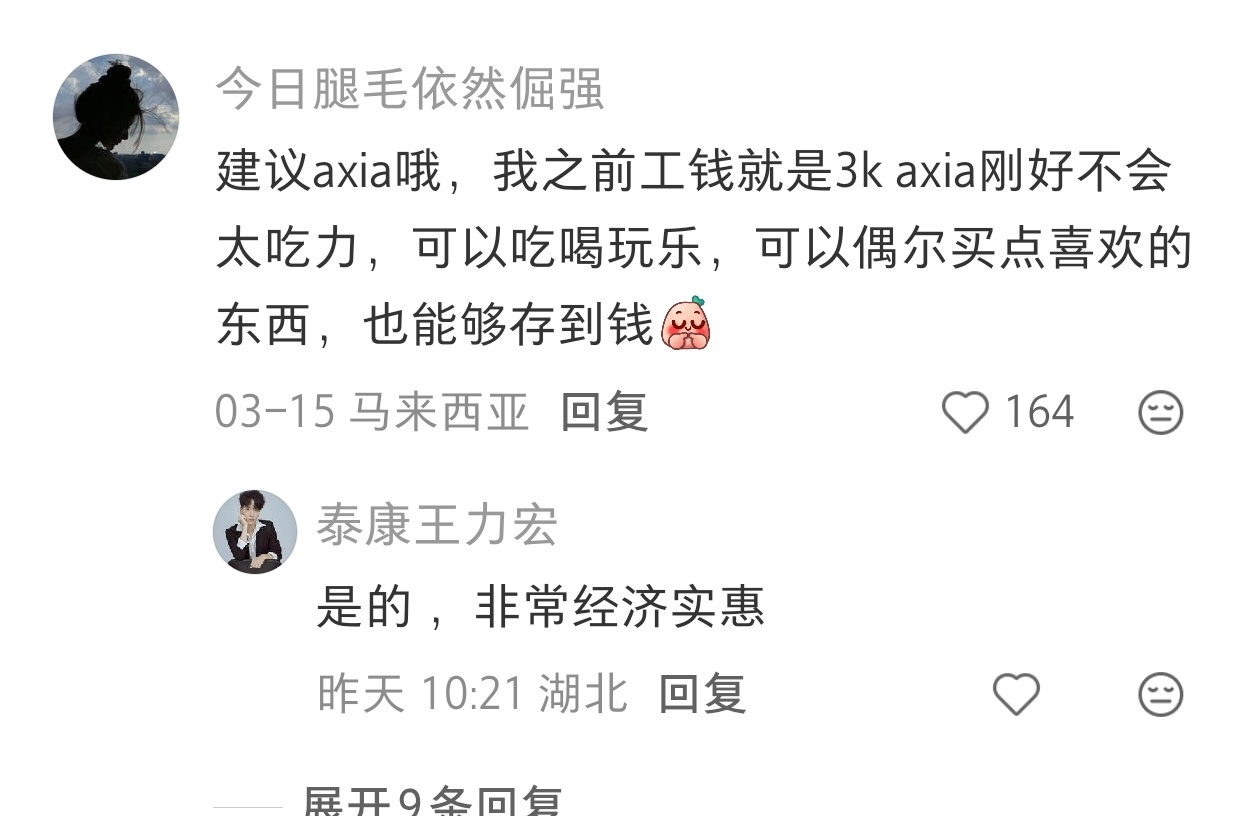Tap the dislike face icon beside 164 likes
Image resolution: width=1260 pixels, height=816 pixels.
[1161, 413]
